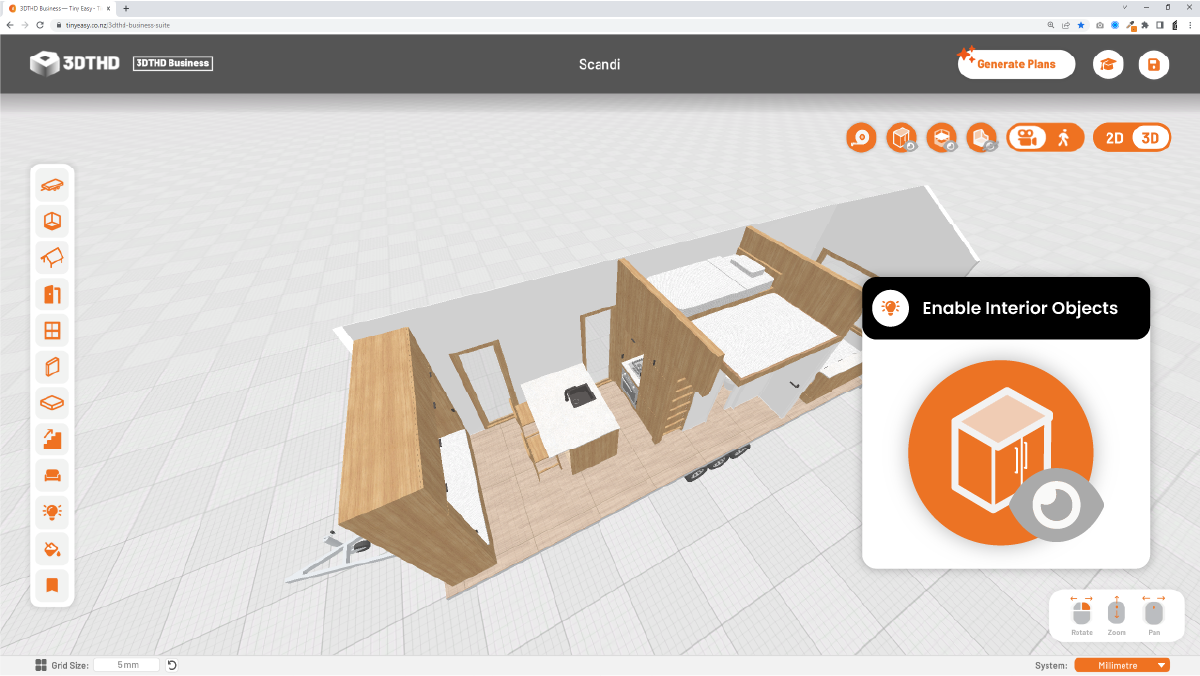
Task: Click the grid icon beside Grid Size
Action: point(41,665)
